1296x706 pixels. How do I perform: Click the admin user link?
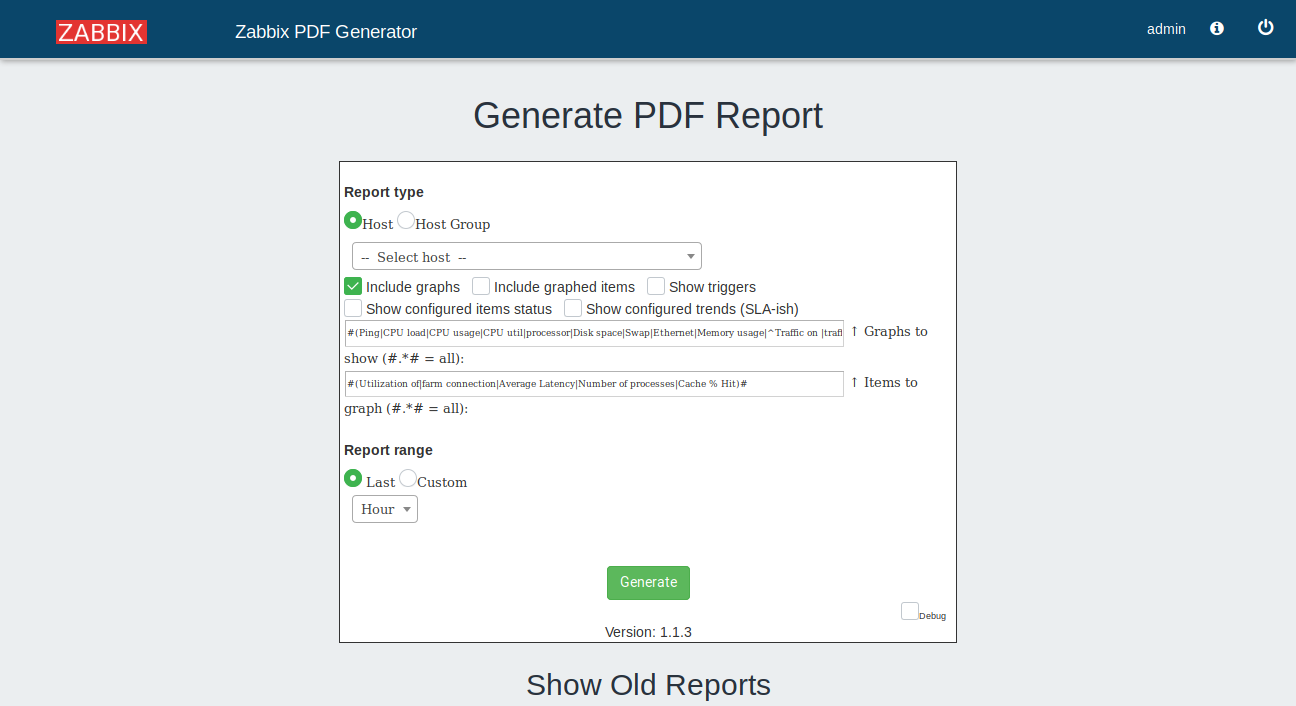tap(1166, 29)
